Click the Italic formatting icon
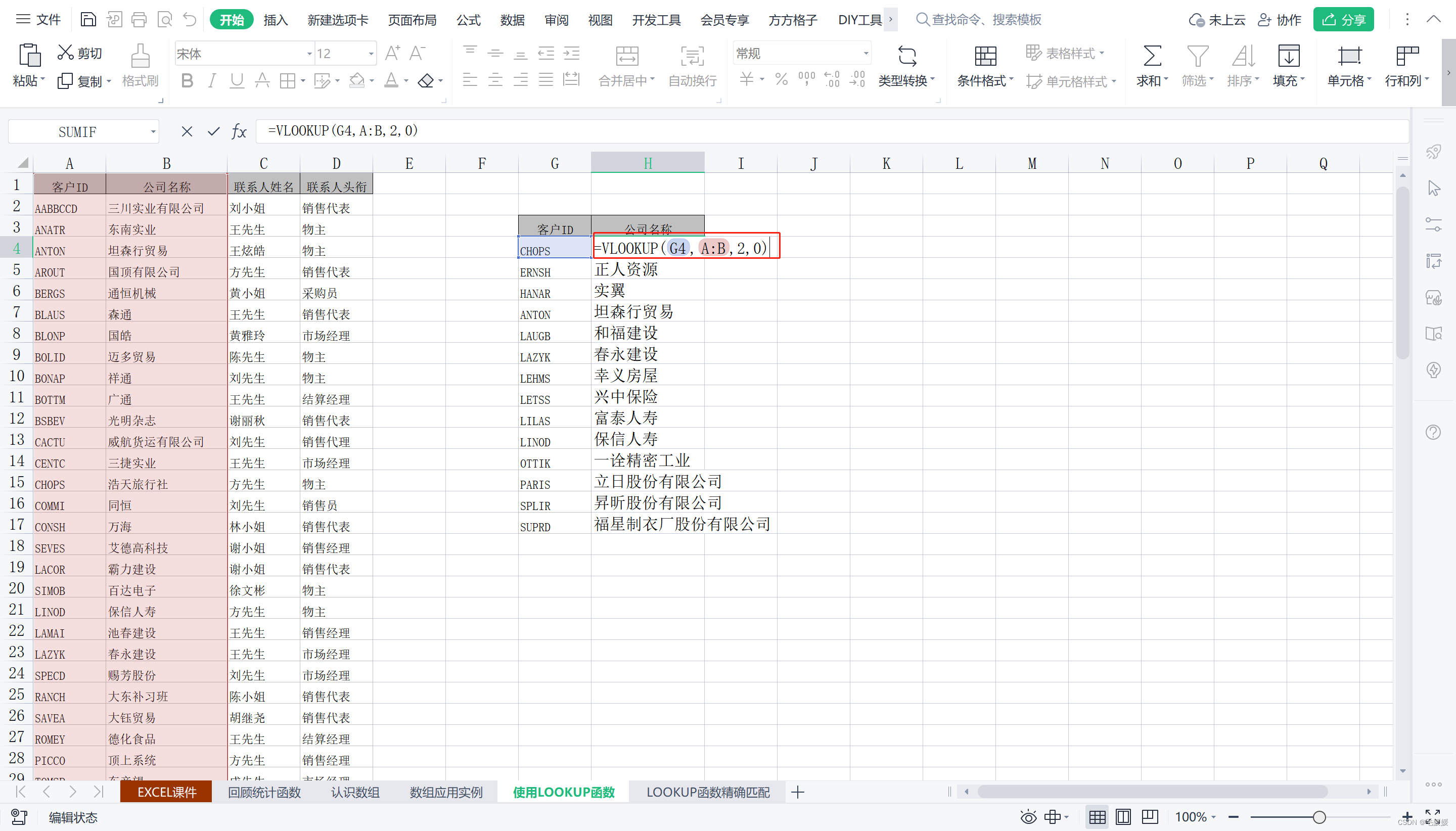Screen dimensions: 1456x831 [x=212, y=81]
